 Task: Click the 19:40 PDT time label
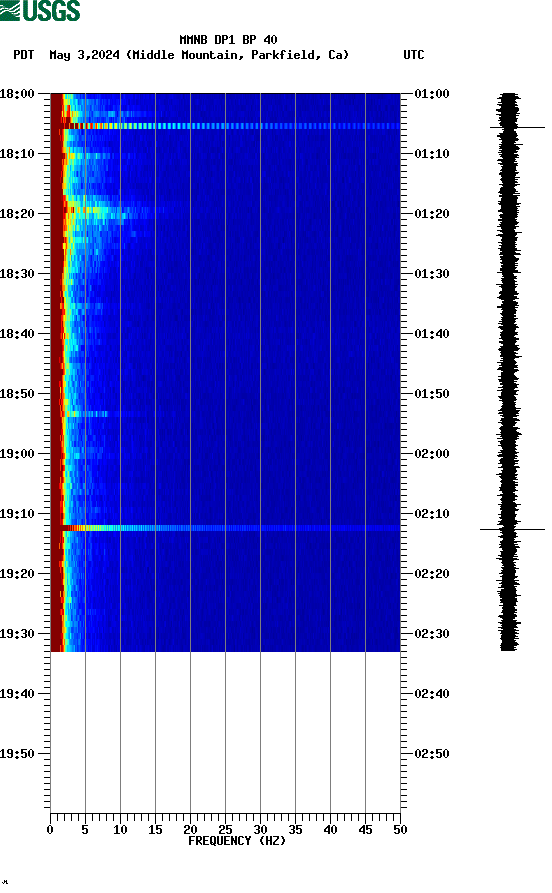pos(17,694)
